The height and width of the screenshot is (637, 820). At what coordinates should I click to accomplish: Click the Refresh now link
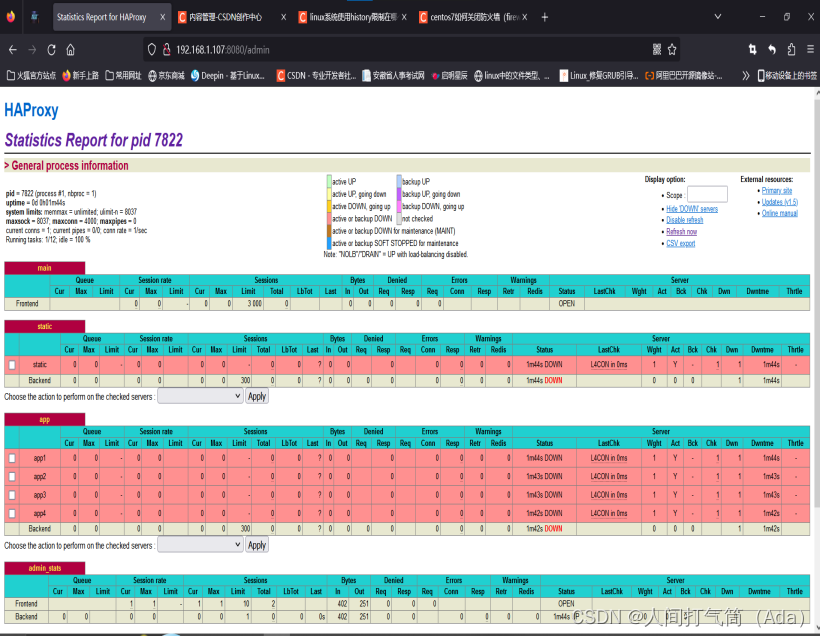(x=681, y=232)
